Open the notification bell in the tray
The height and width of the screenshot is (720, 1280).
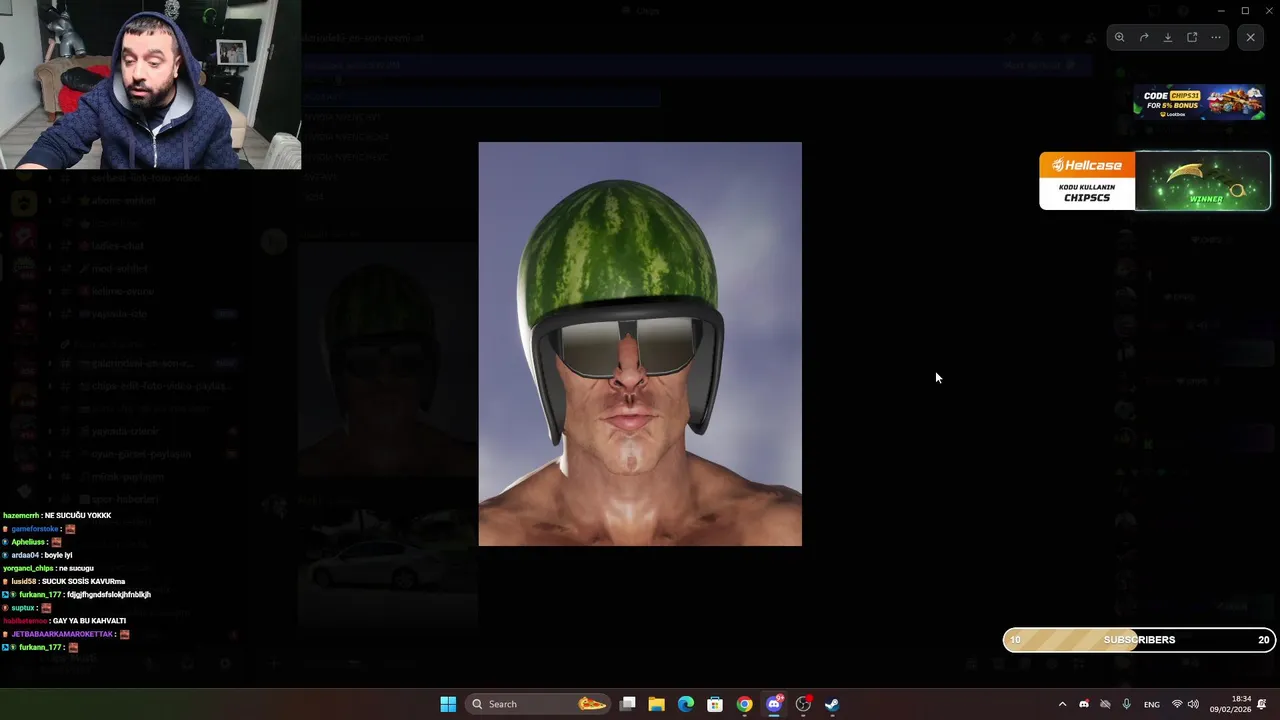[x=1262, y=704]
